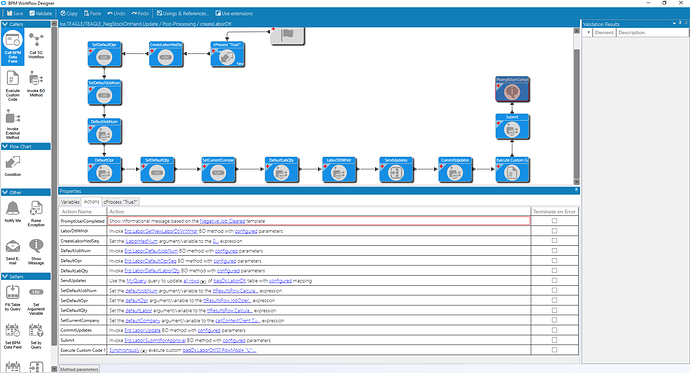Click the Validate toolbar button
Viewport: 690px width, 373px height.
point(41,13)
